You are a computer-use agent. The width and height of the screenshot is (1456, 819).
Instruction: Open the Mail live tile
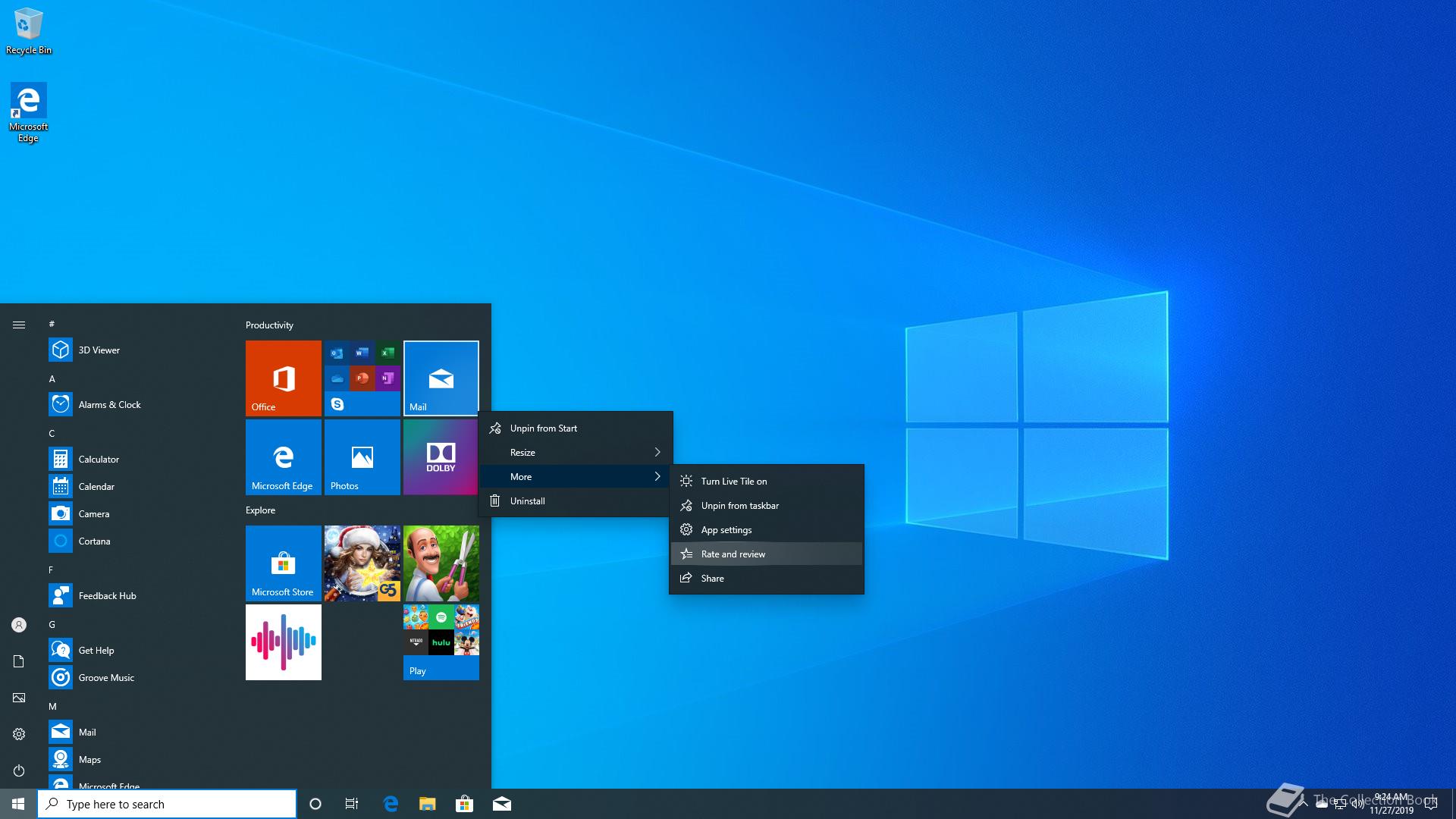[x=441, y=378]
